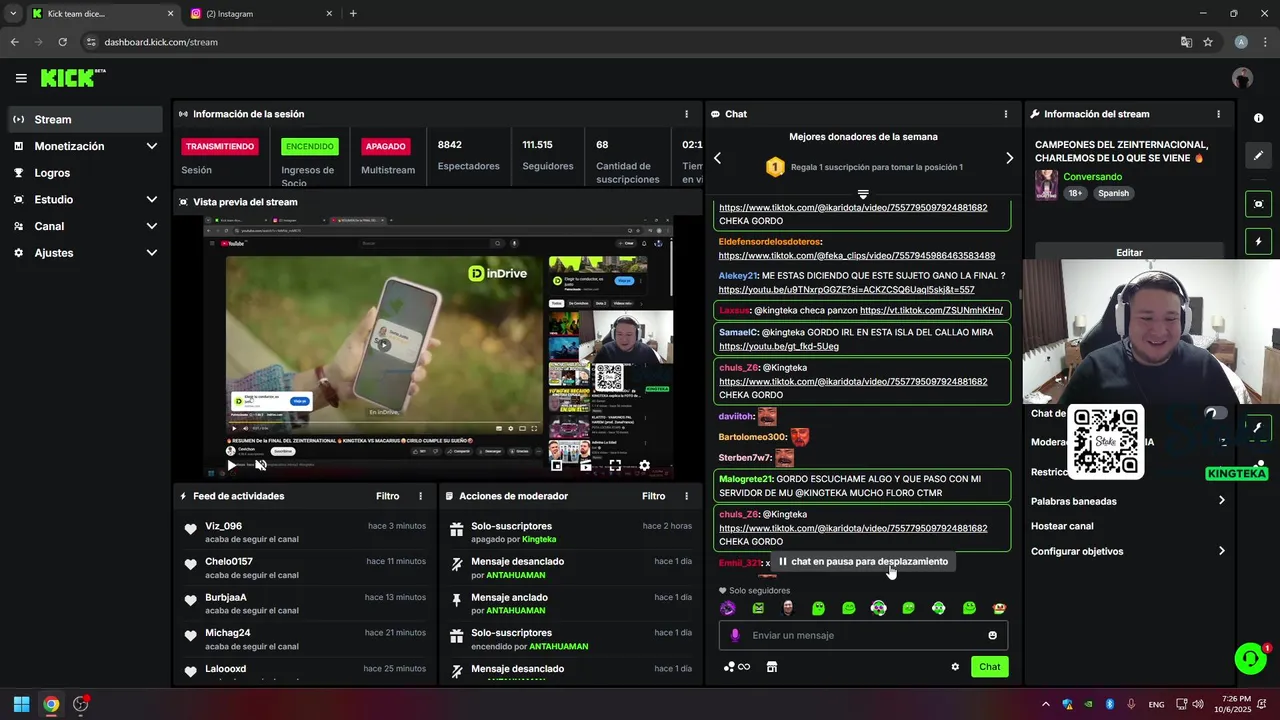The width and height of the screenshot is (1280, 720).
Task: Open Información de la sesión options menu
Action: tap(686, 114)
